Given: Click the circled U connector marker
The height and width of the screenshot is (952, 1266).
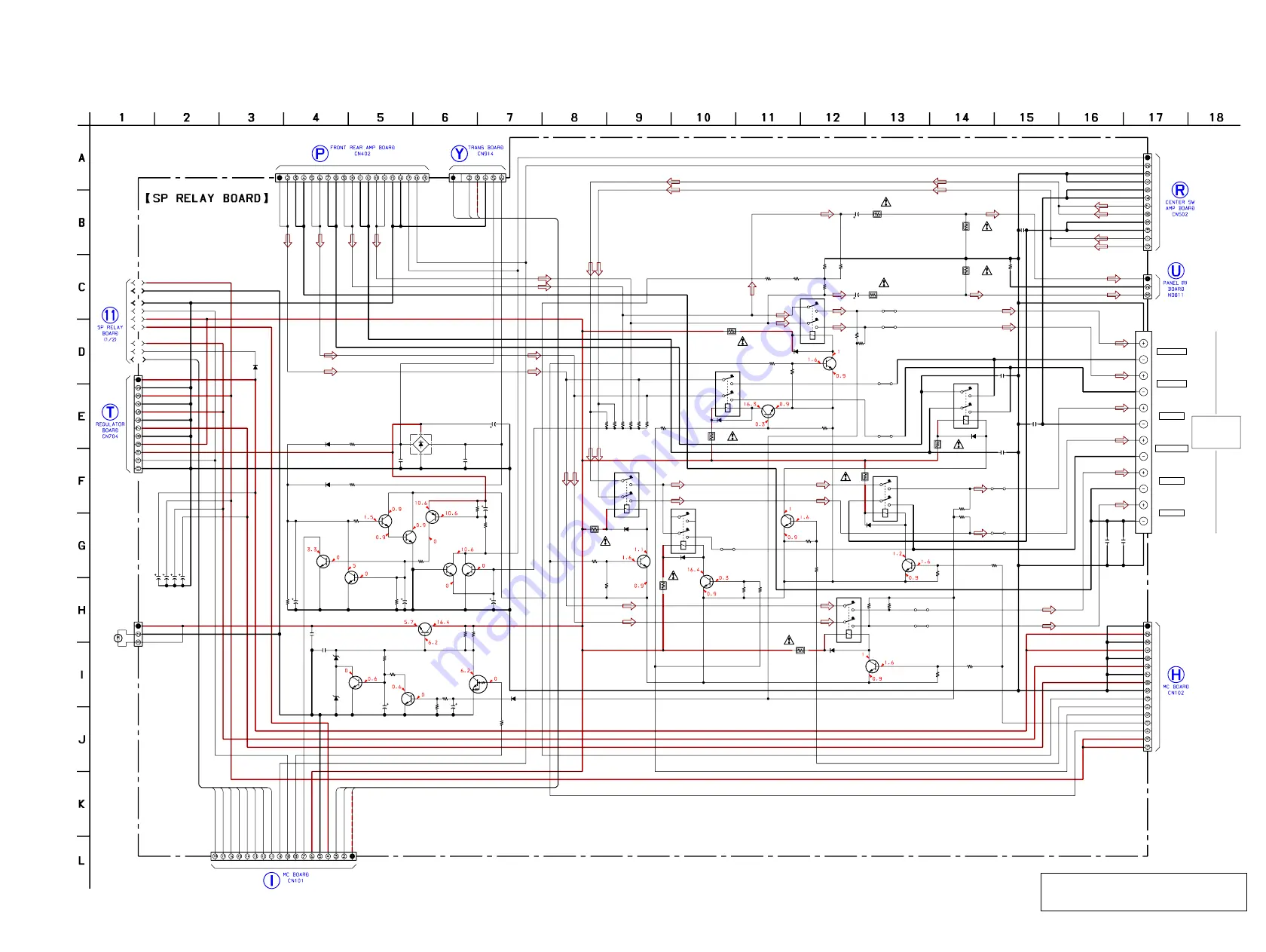Looking at the screenshot, I should (x=1176, y=271).
